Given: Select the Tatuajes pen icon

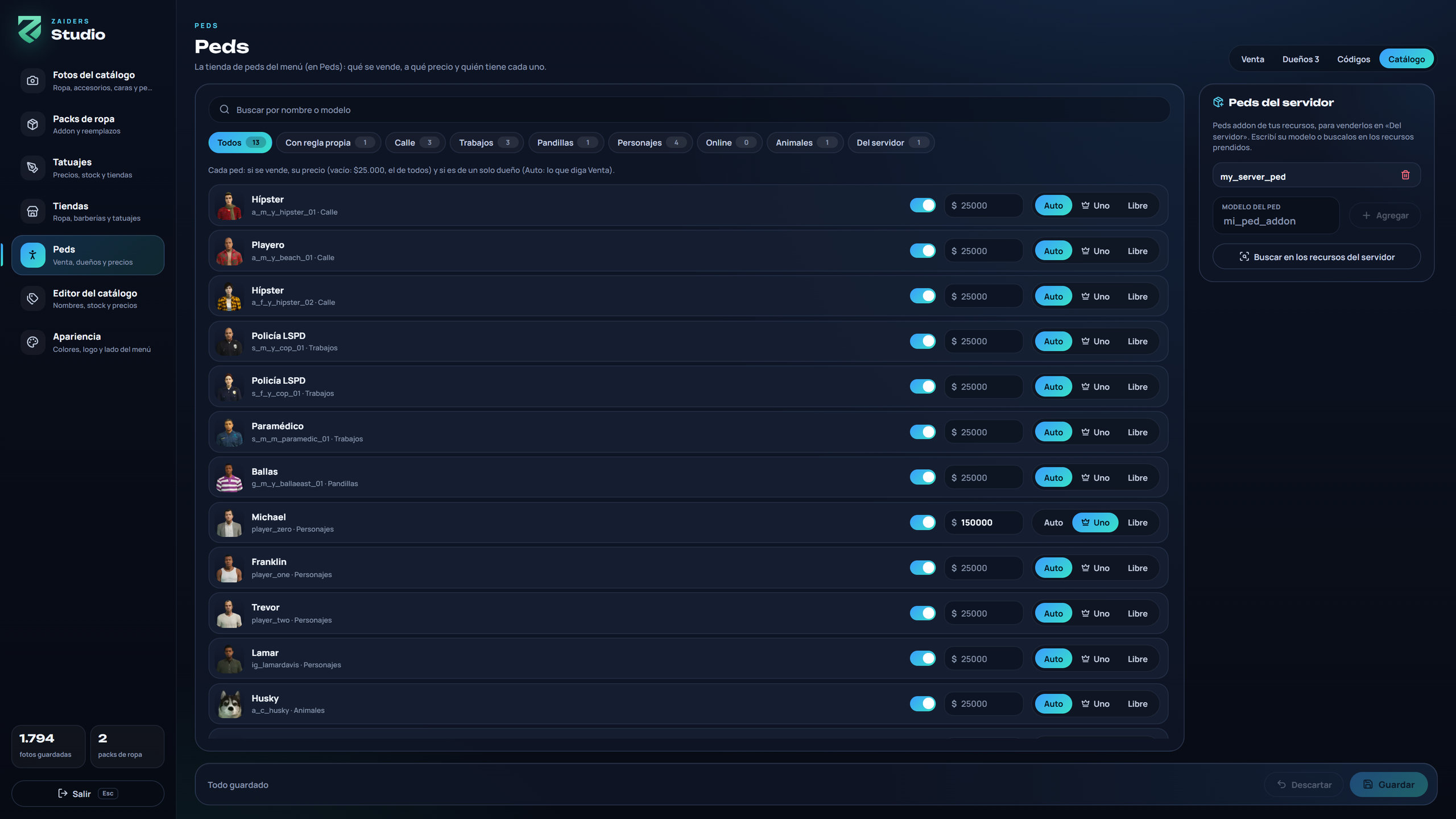Looking at the screenshot, I should (32, 168).
